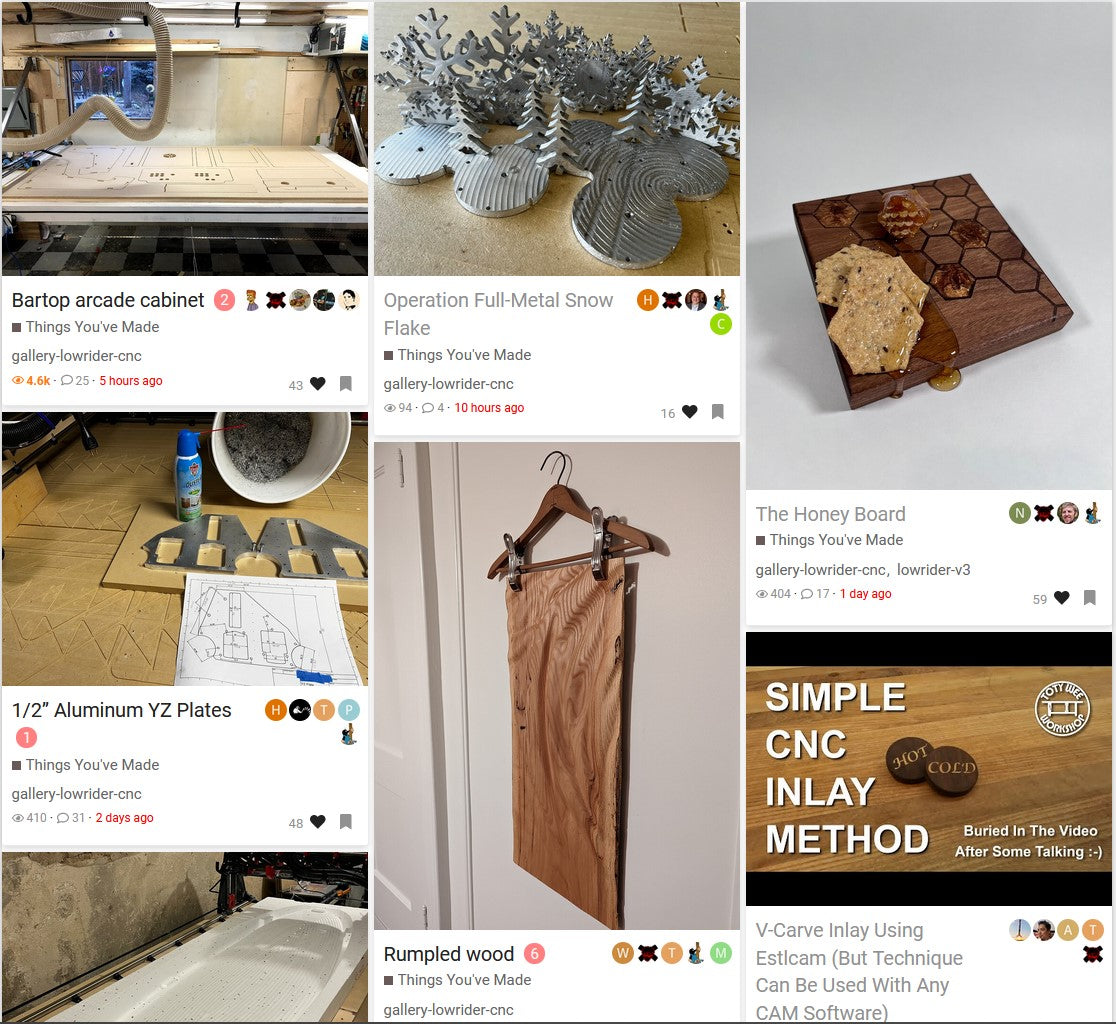1116x1024 pixels.
Task: Like the 1/2" Aluminum YZ Plates post
Action: (318, 821)
